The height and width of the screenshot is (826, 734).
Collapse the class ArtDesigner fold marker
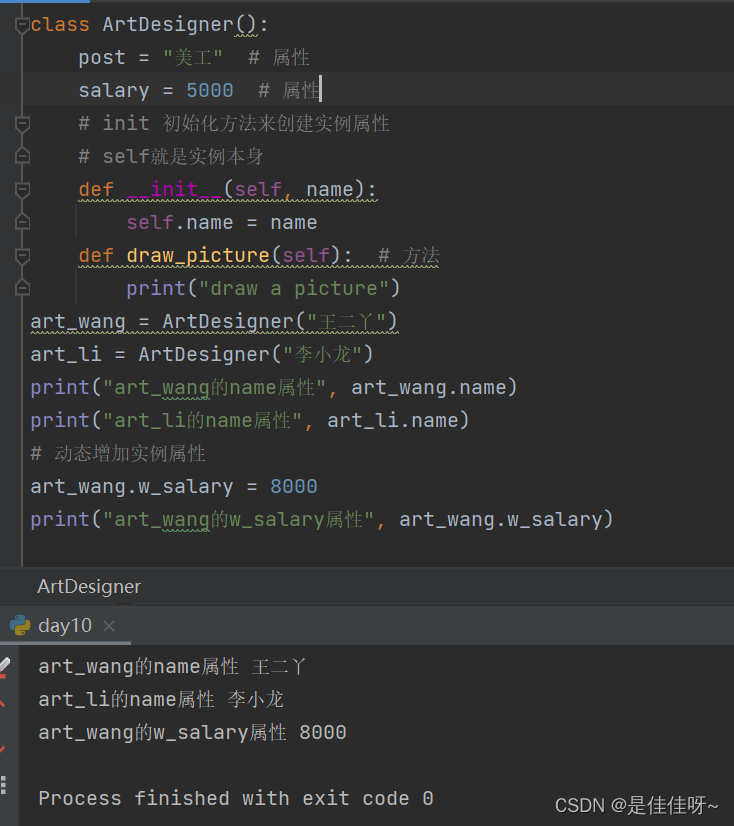pos(22,24)
